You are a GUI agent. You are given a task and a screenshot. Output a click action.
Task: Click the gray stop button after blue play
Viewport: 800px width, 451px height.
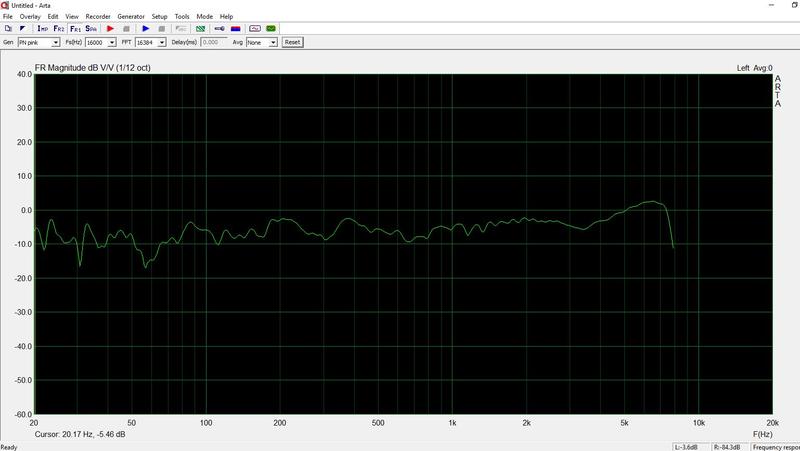(x=162, y=29)
